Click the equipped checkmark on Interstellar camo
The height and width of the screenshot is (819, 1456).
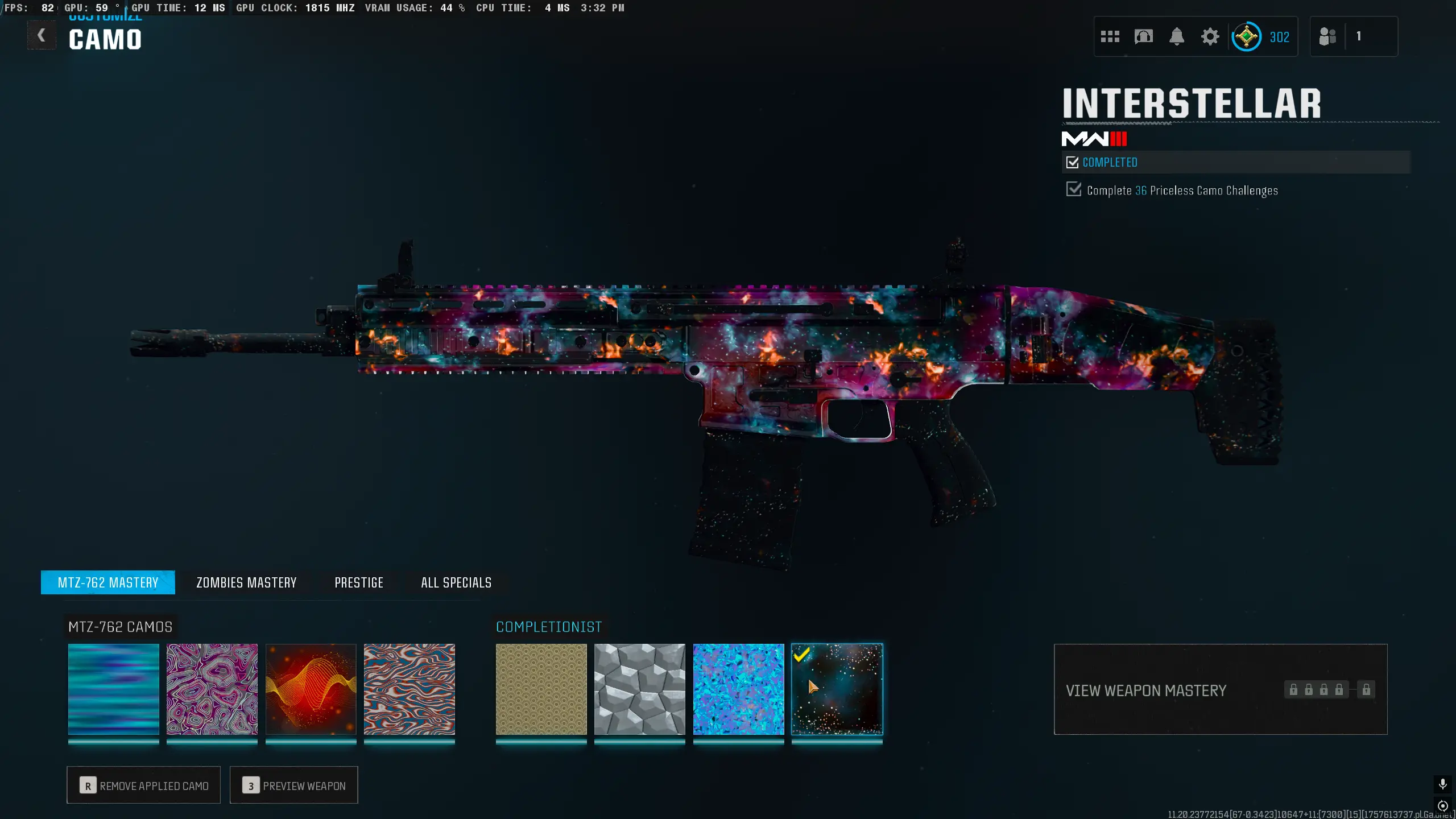tap(801, 655)
